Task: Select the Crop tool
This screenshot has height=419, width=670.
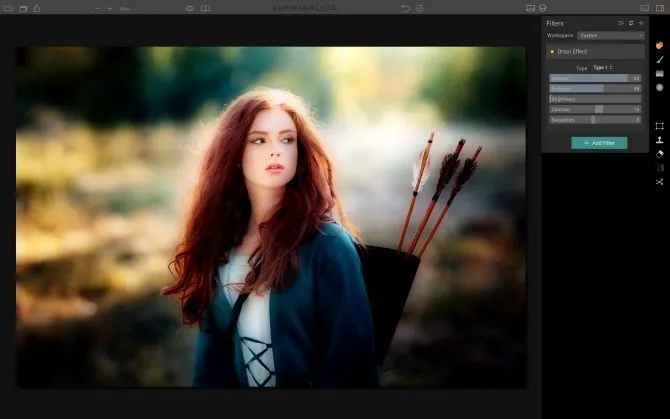Action: click(660, 126)
